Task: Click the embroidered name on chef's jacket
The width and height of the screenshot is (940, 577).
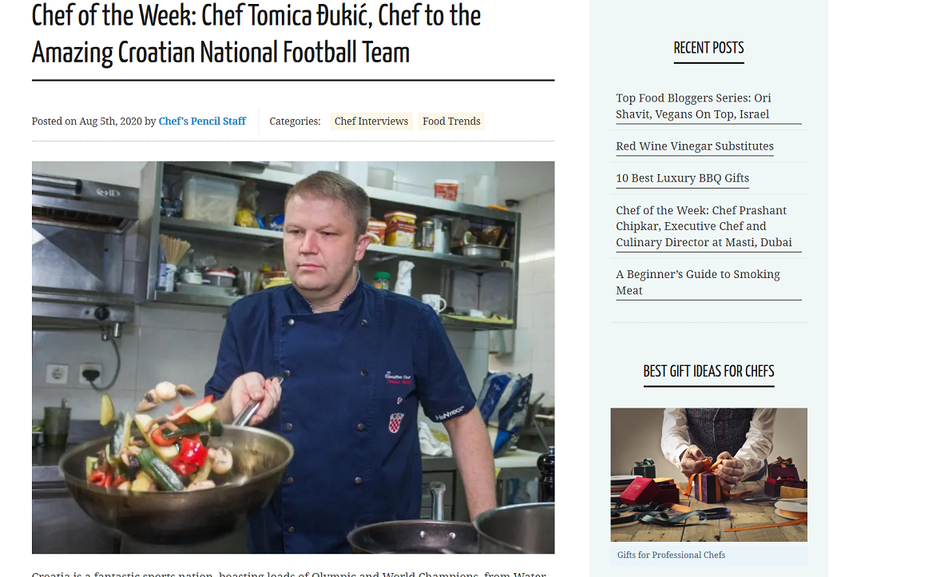Action: (x=398, y=378)
